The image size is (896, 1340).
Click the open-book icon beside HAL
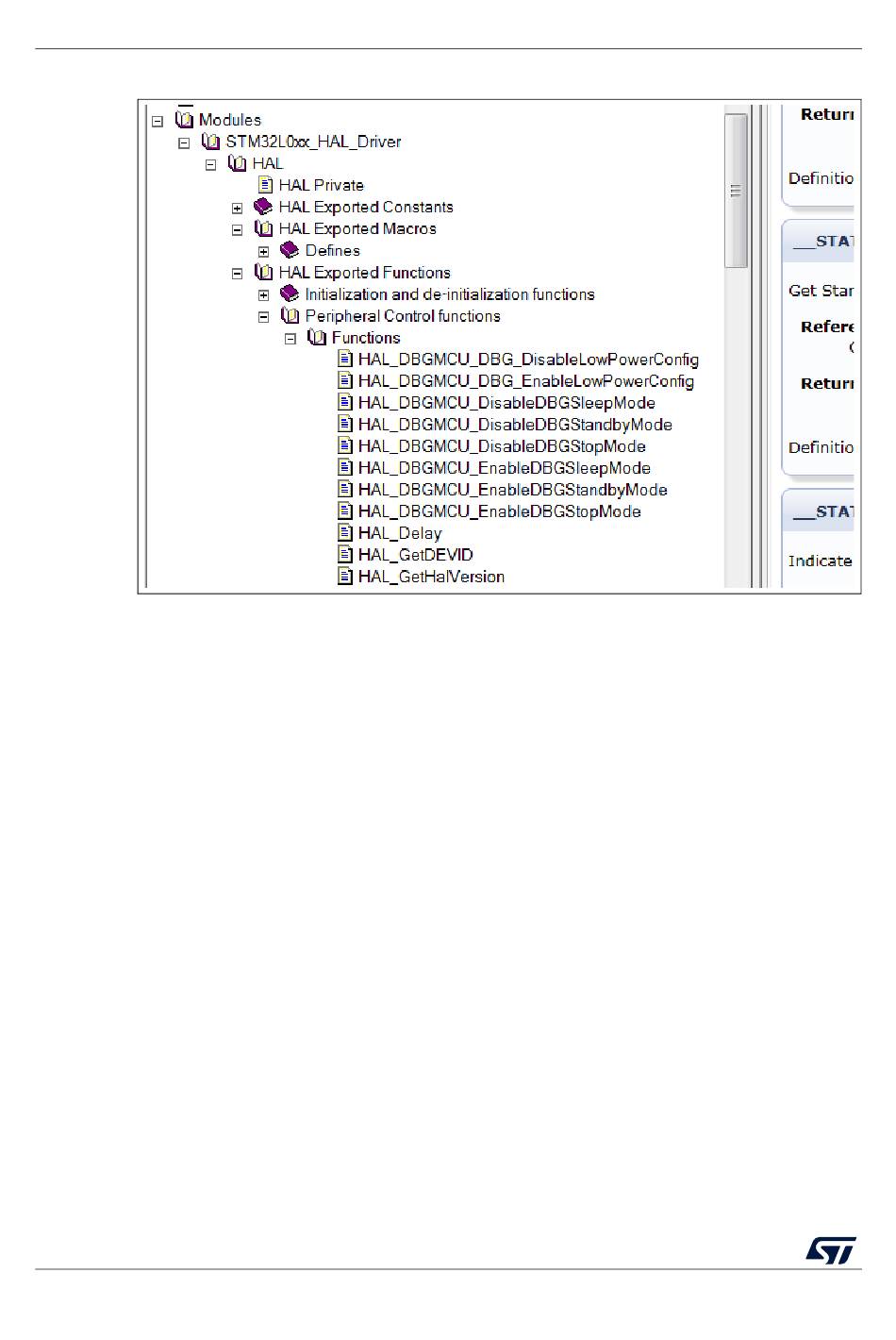238,163
